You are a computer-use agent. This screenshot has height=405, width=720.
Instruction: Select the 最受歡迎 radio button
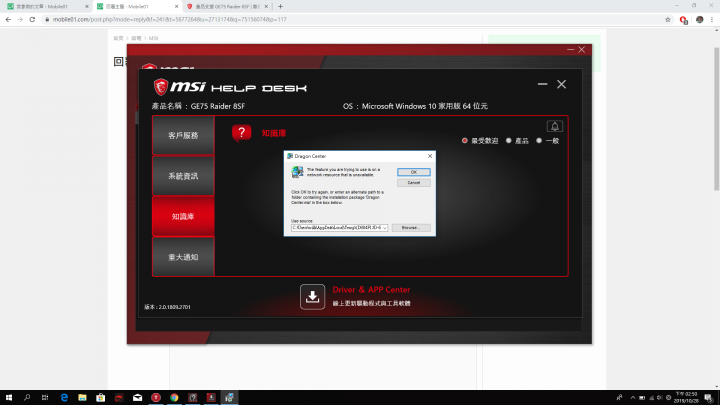point(465,141)
